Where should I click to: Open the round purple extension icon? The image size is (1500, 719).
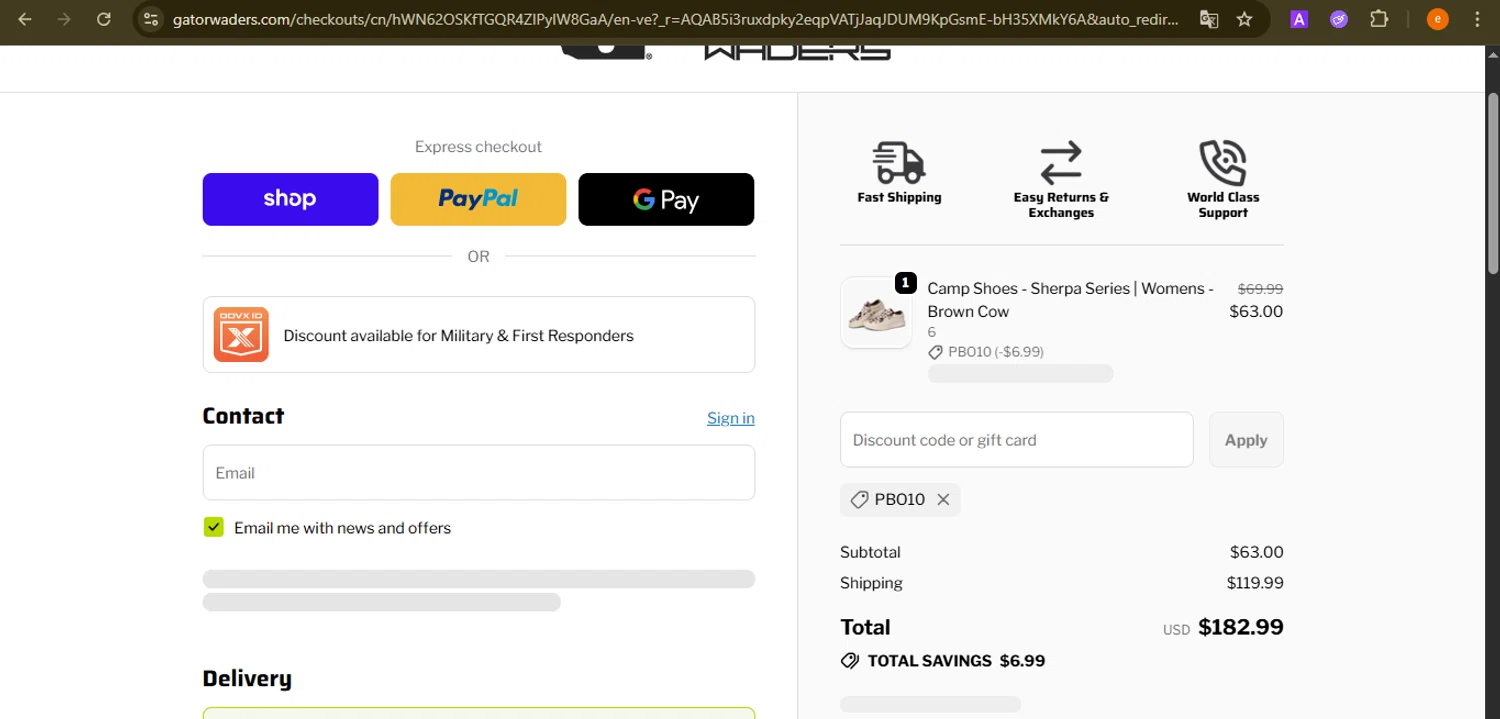point(1339,19)
